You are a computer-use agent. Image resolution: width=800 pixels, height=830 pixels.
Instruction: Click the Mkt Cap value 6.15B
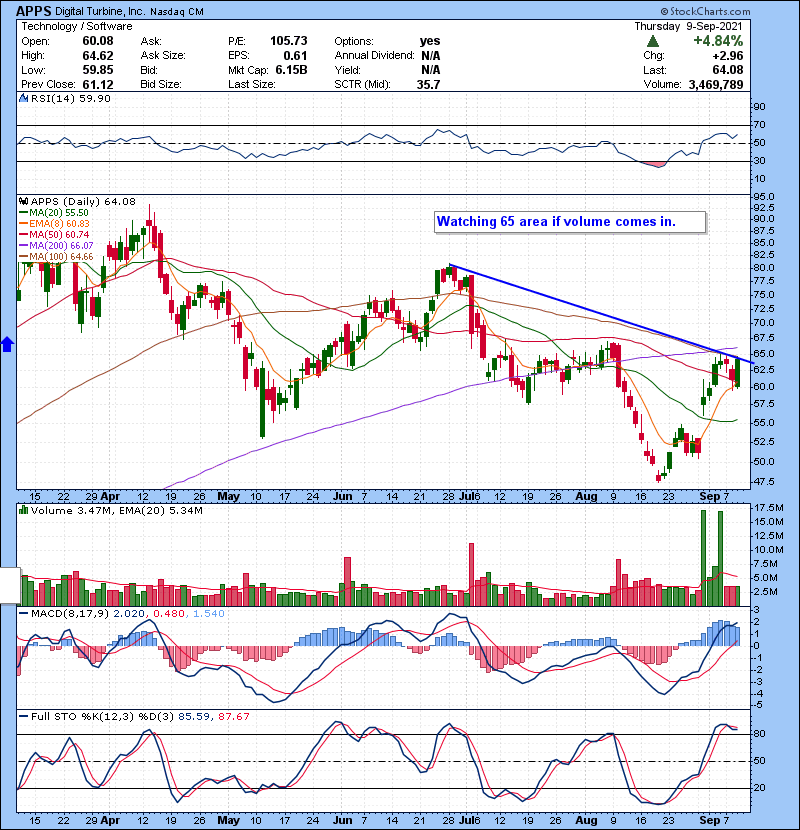click(291, 70)
